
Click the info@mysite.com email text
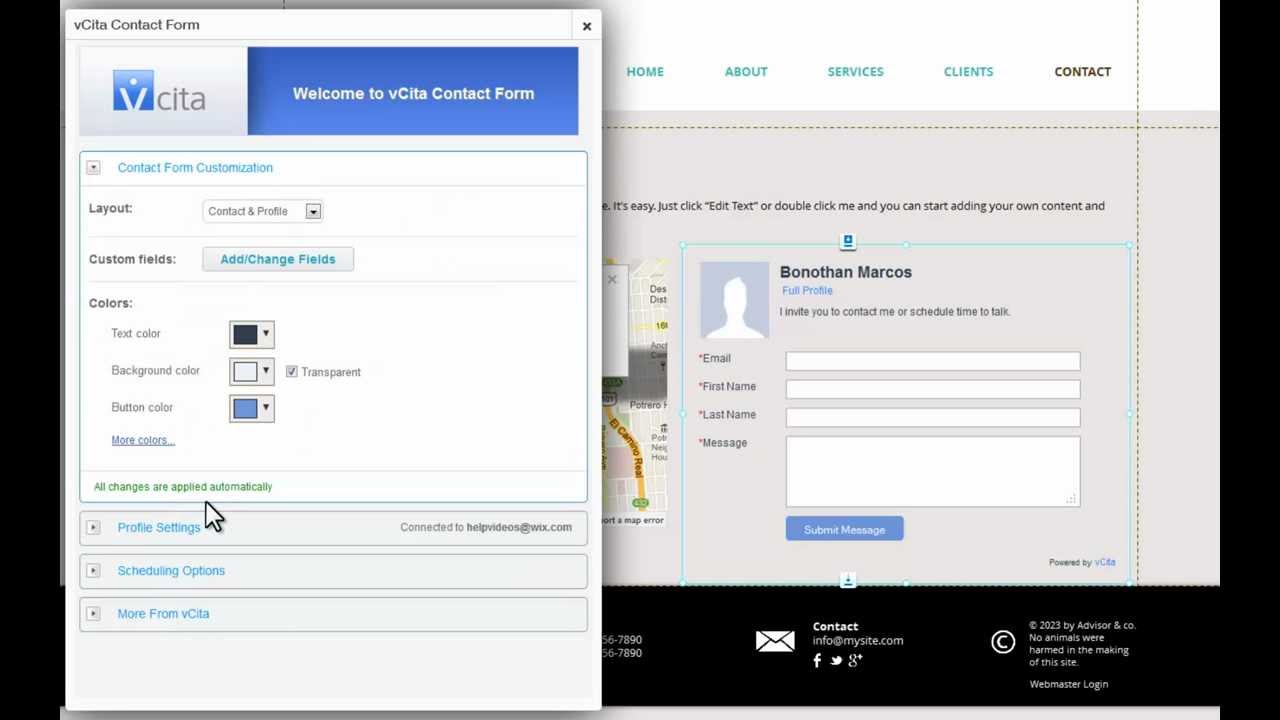tap(858, 641)
